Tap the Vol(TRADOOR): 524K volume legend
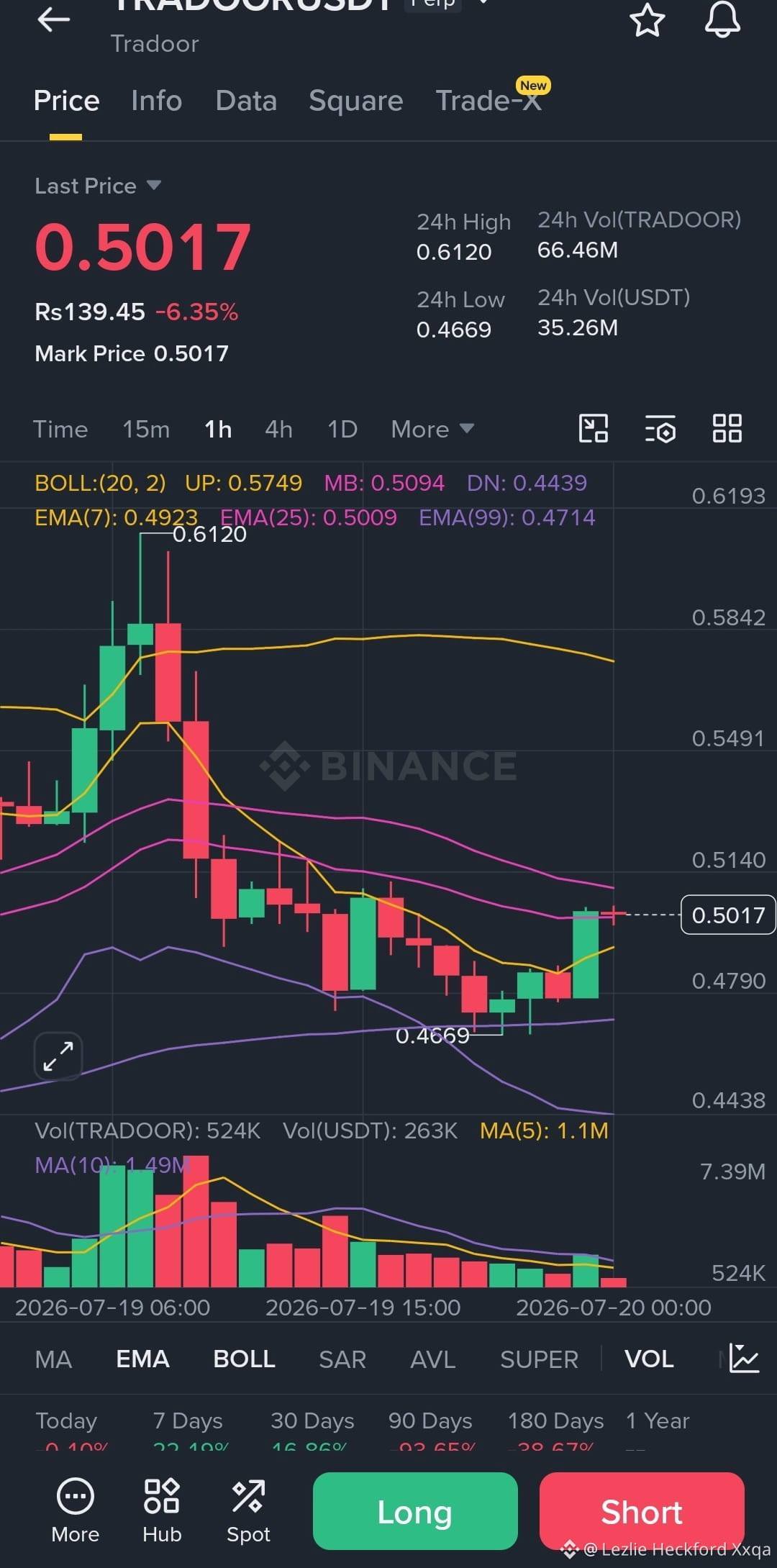Image resolution: width=777 pixels, height=1568 pixels. (x=147, y=1130)
